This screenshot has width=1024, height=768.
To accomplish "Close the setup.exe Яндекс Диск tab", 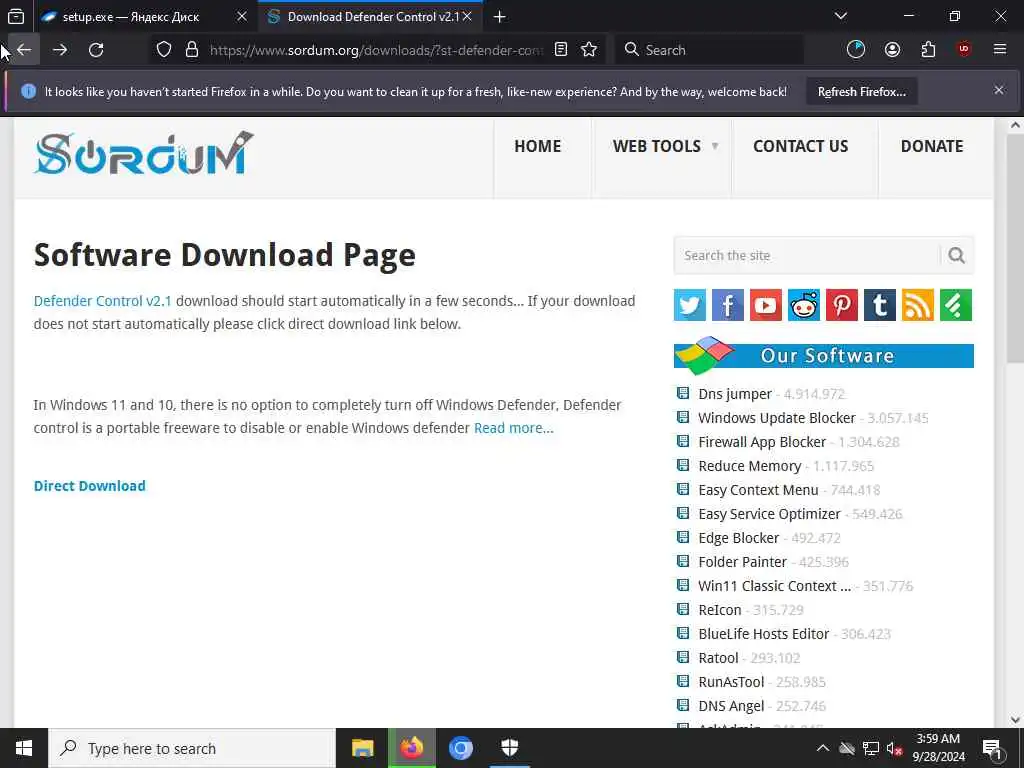I will click(x=242, y=17).
